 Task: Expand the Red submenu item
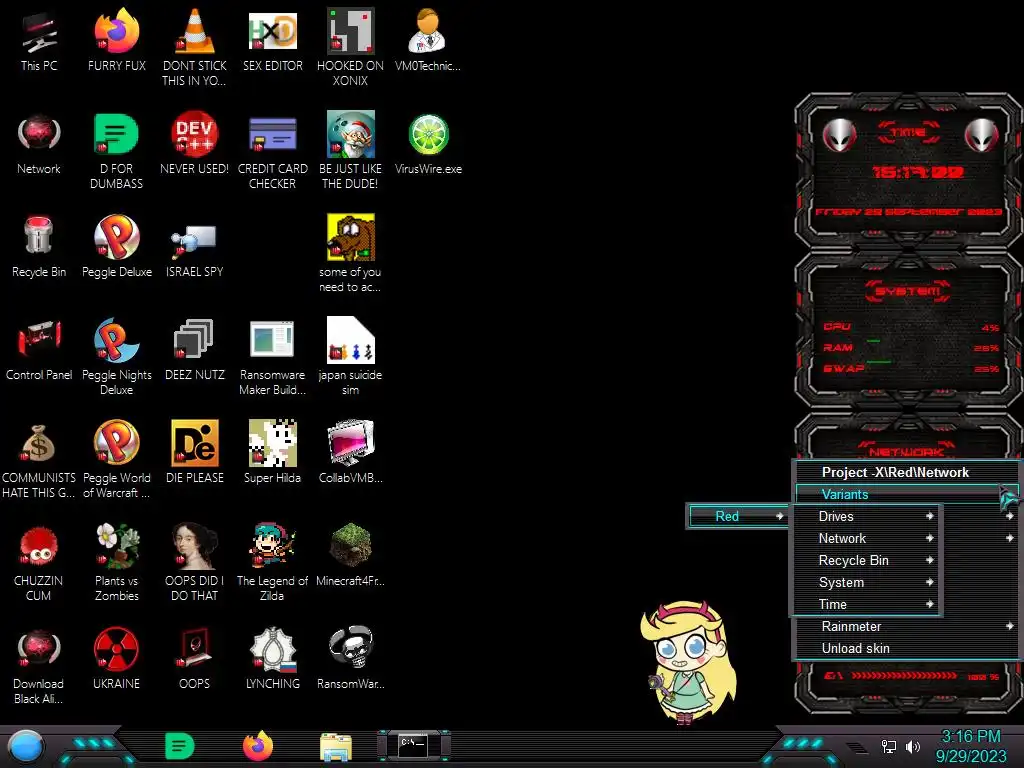tap(738, 516)
